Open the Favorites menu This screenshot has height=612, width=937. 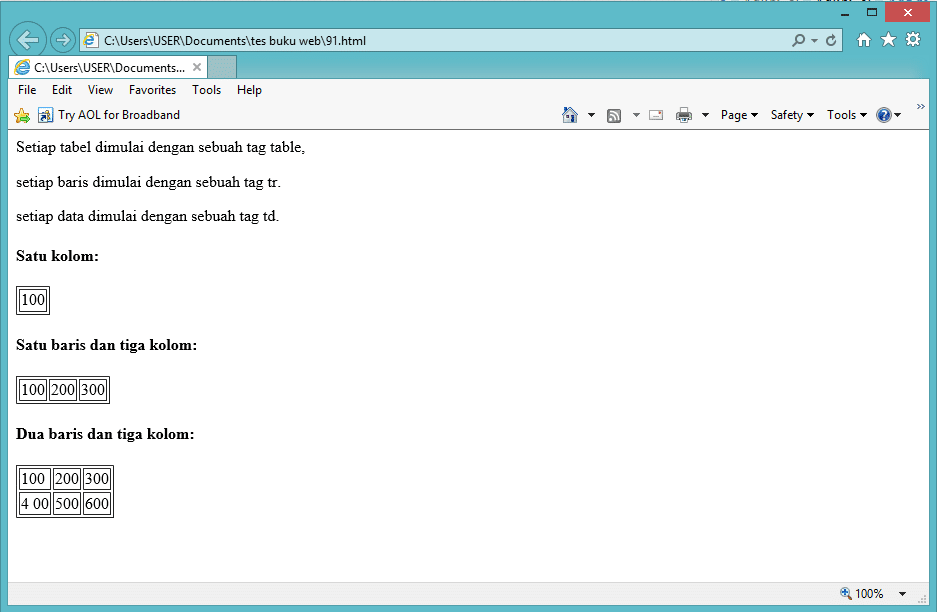pos(152,90)
